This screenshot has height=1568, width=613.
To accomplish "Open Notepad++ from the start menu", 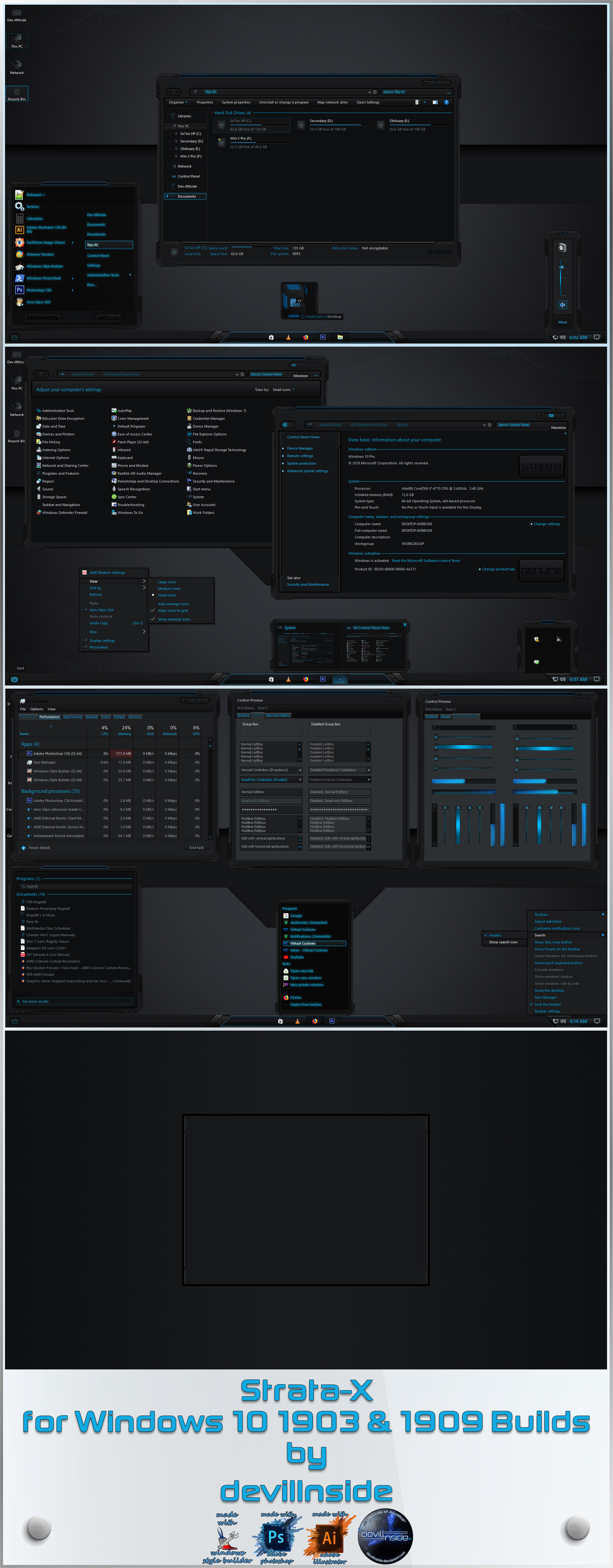I will tap(35, 195).
